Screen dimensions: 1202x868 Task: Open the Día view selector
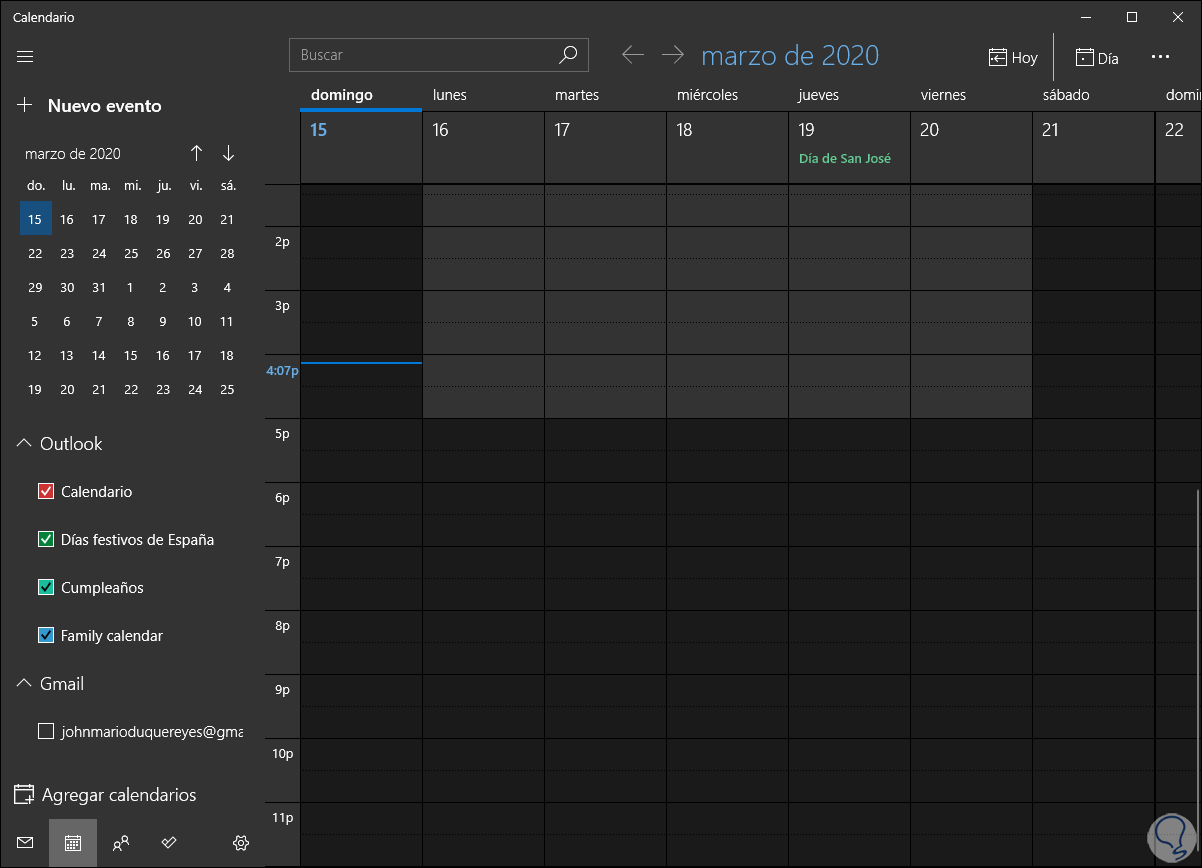point(1096,57)
